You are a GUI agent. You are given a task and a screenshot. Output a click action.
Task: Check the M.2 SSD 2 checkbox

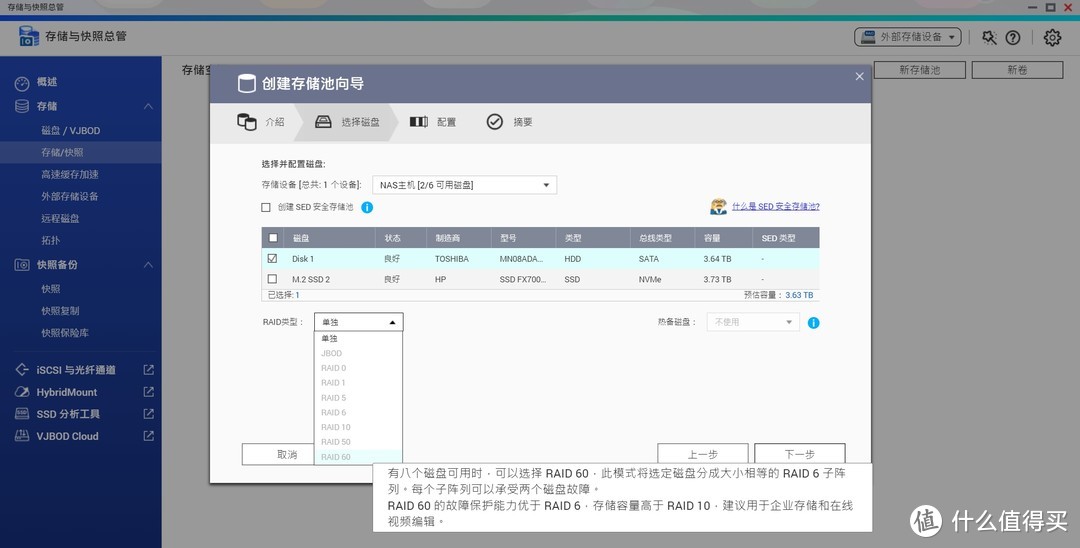(273, 279)
